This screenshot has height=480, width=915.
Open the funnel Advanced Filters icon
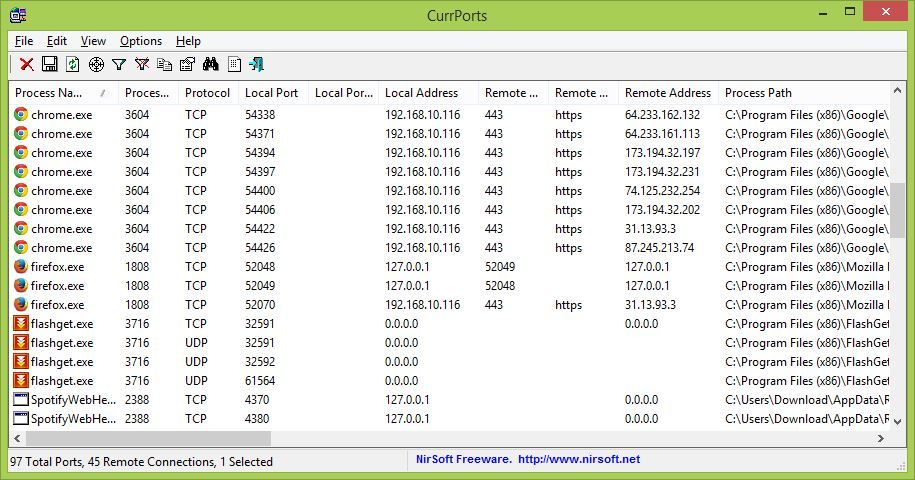(119, 64)
